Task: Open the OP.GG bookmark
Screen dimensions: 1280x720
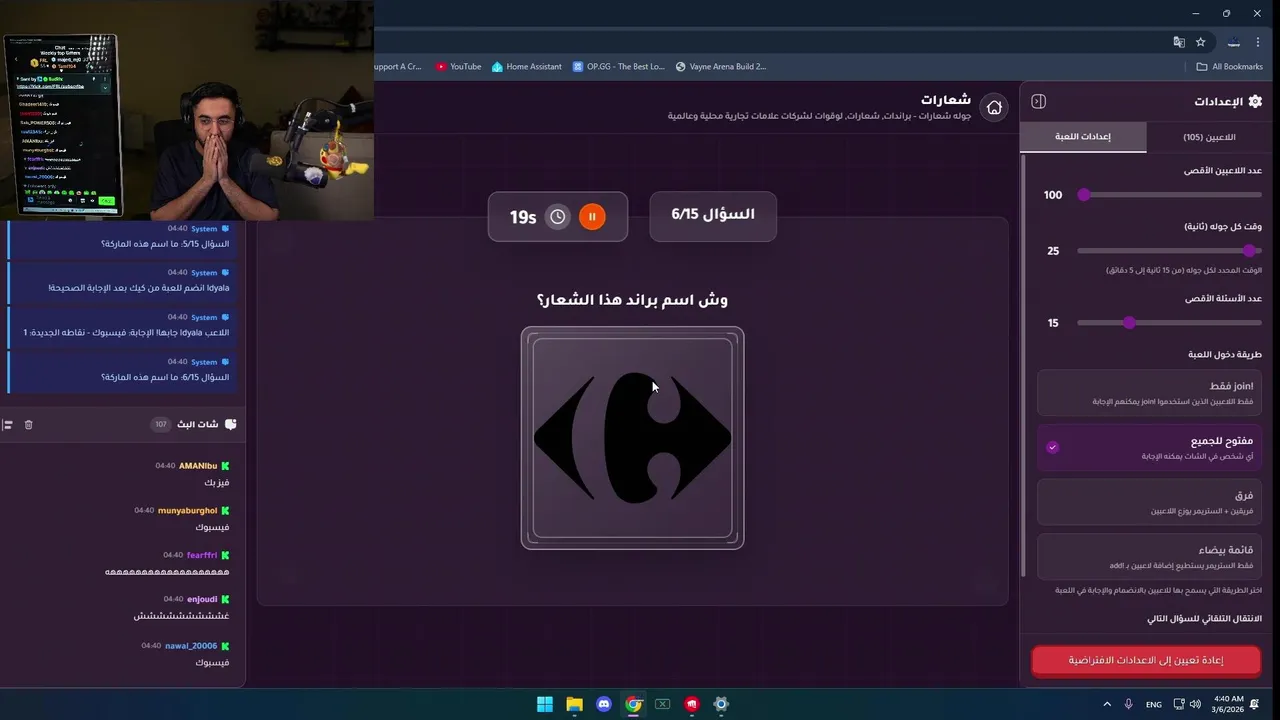Action: (x=618, y=67)
